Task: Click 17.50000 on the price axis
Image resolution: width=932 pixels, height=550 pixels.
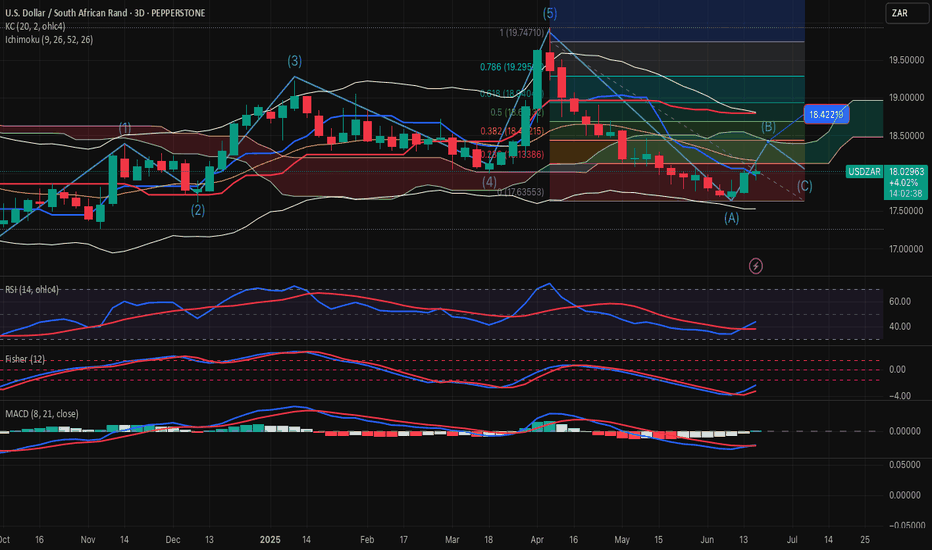Action: point(906,211)
